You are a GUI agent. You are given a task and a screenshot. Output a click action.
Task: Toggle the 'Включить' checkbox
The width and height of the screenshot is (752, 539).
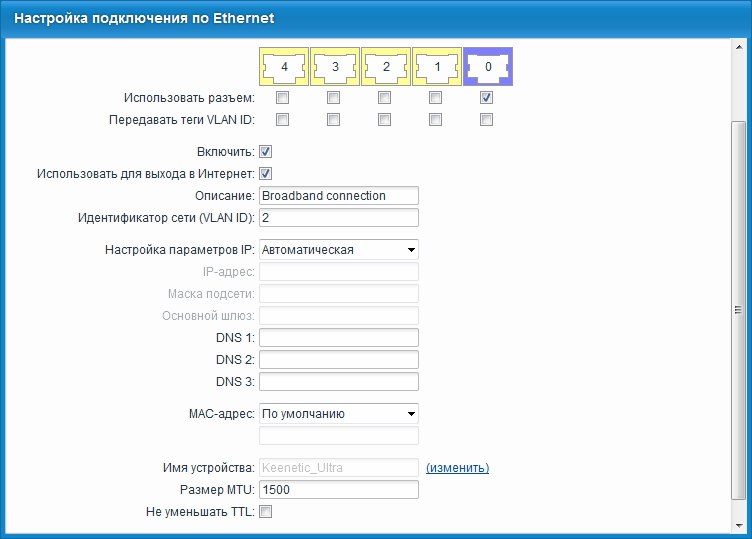pos(266,152)
